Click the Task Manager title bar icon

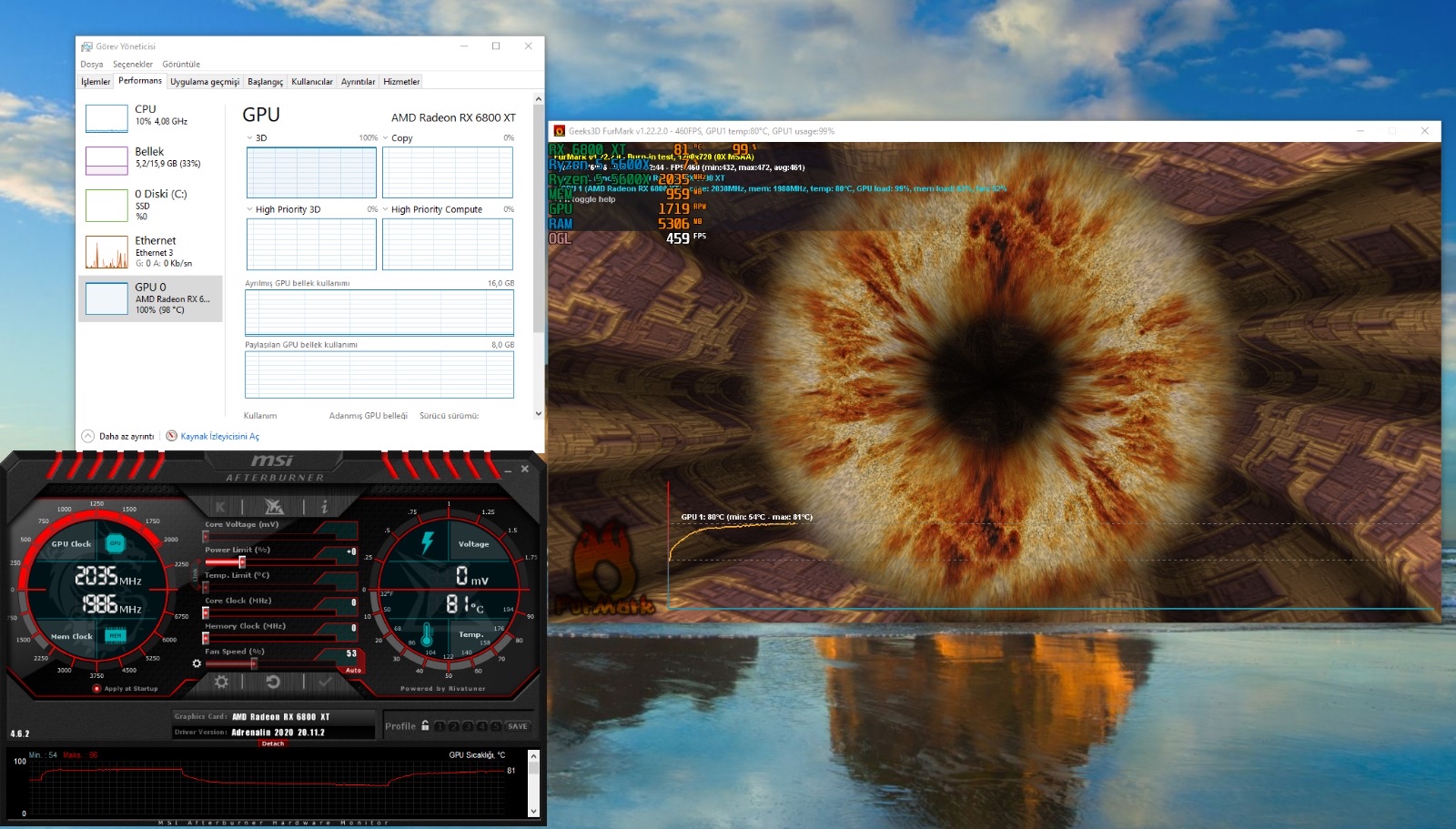tap(86, 46)
